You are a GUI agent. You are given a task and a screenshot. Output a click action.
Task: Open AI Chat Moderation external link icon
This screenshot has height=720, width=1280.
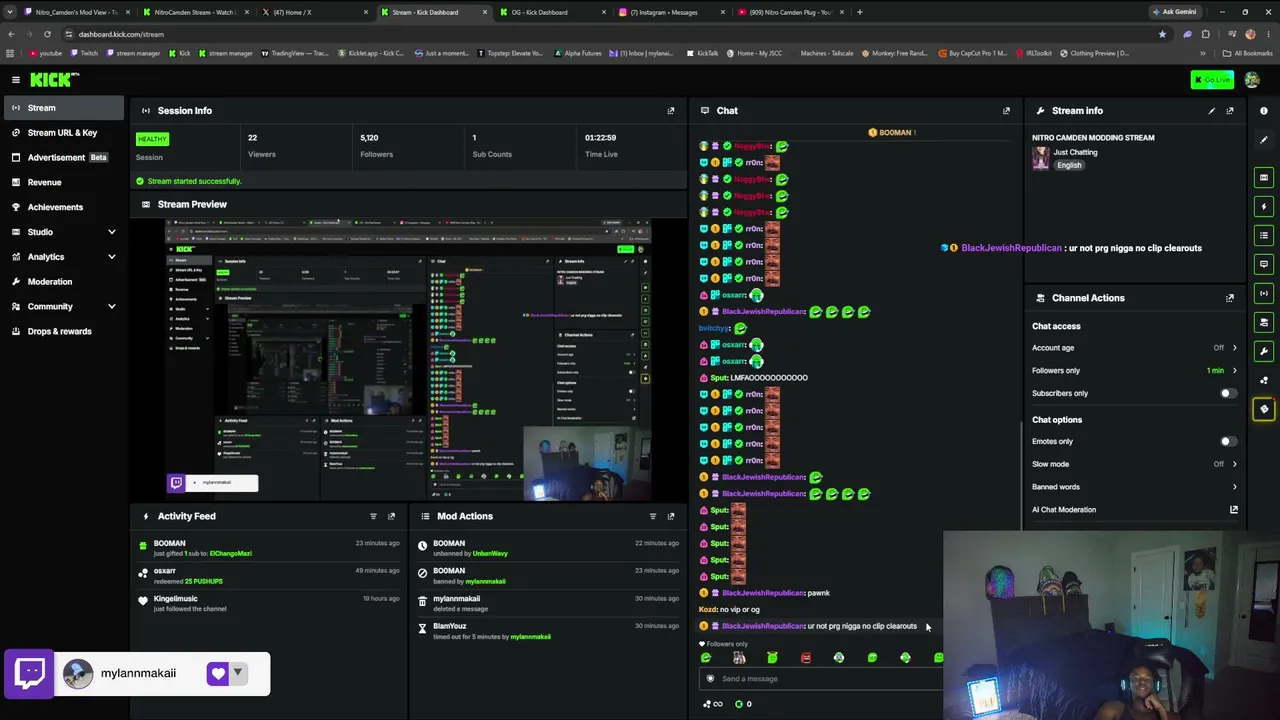(1234, 510)
